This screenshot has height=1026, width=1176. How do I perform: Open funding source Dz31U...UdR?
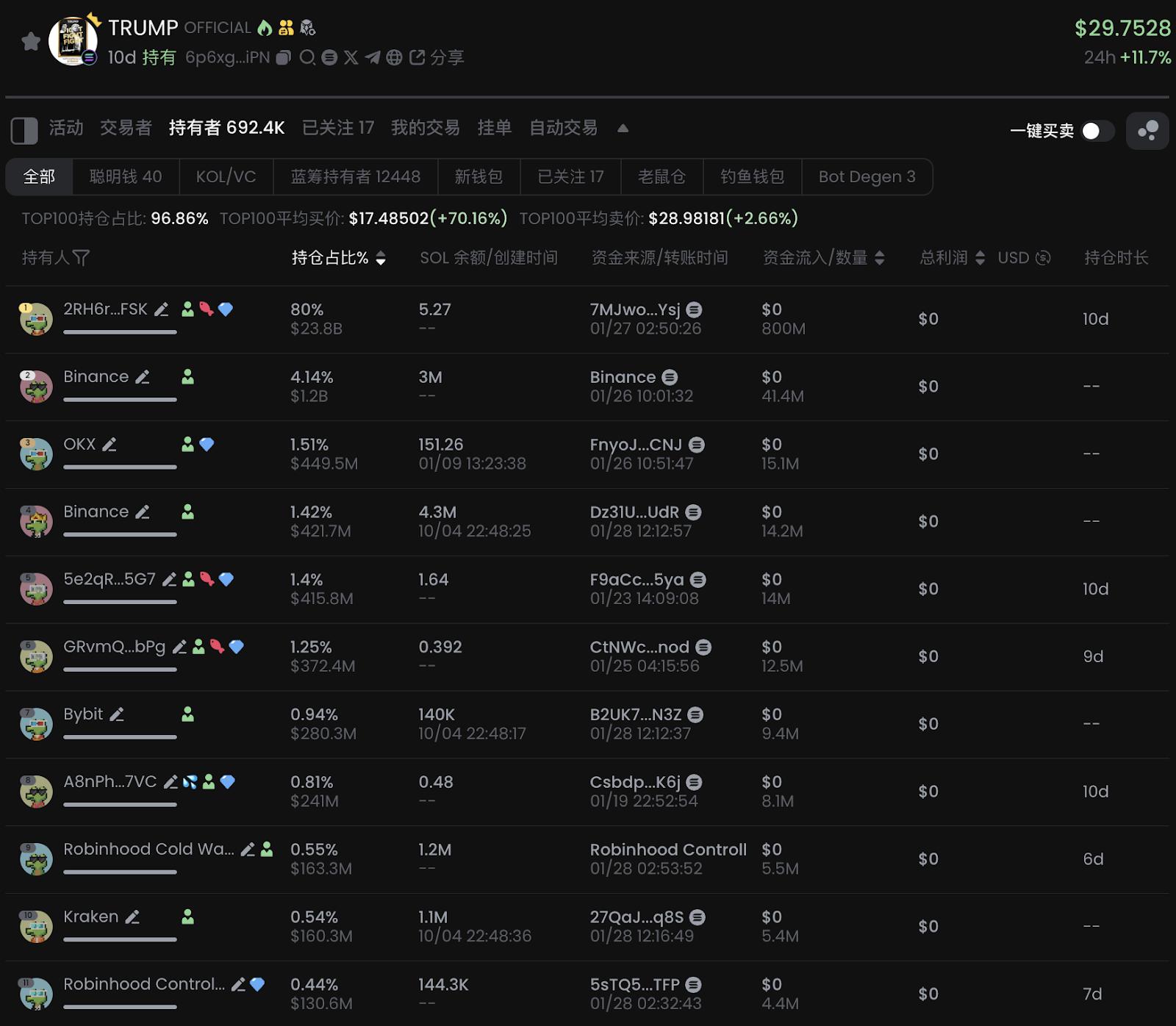point(635,512)
